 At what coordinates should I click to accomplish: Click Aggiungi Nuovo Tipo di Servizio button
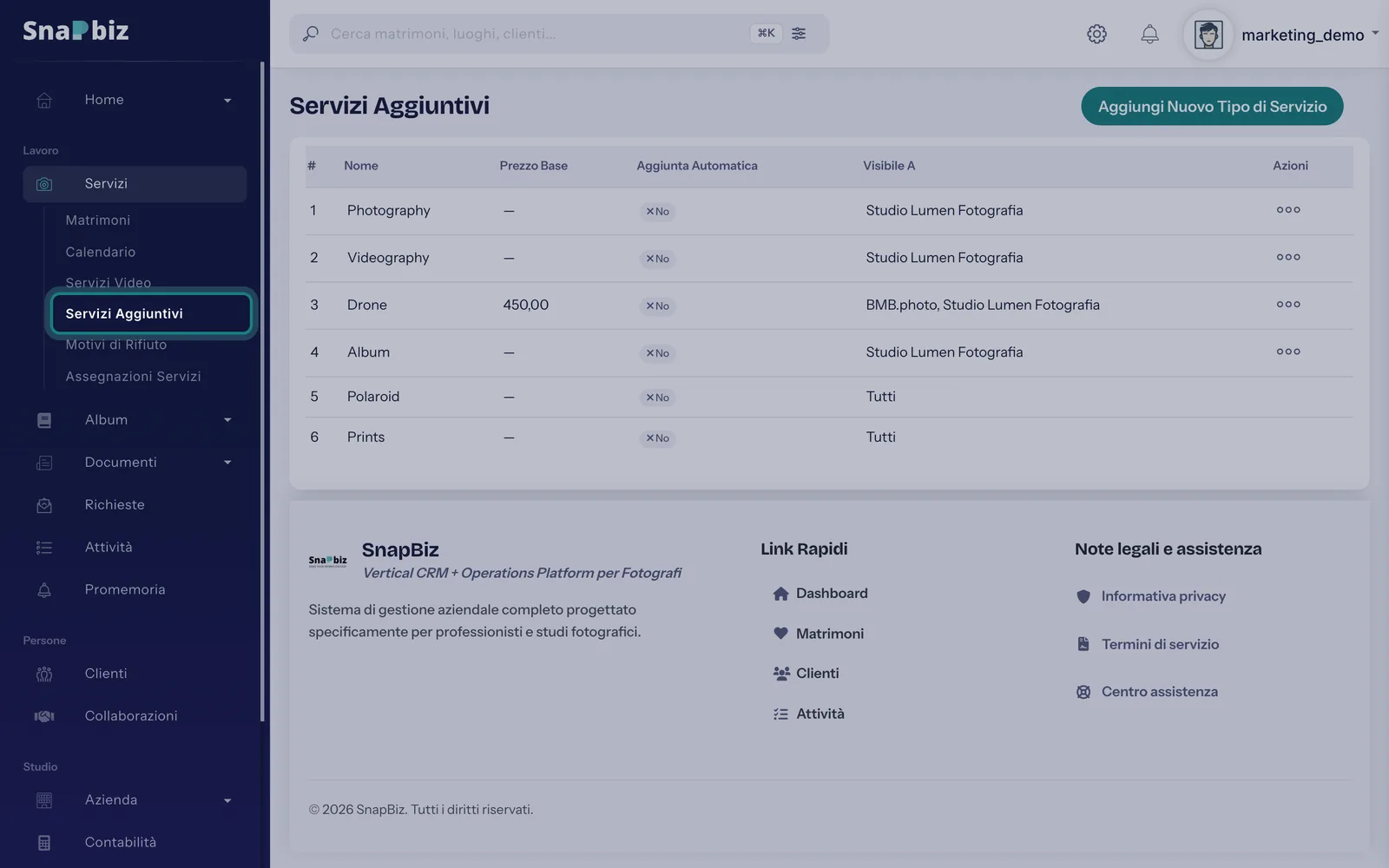[1212, 106]
